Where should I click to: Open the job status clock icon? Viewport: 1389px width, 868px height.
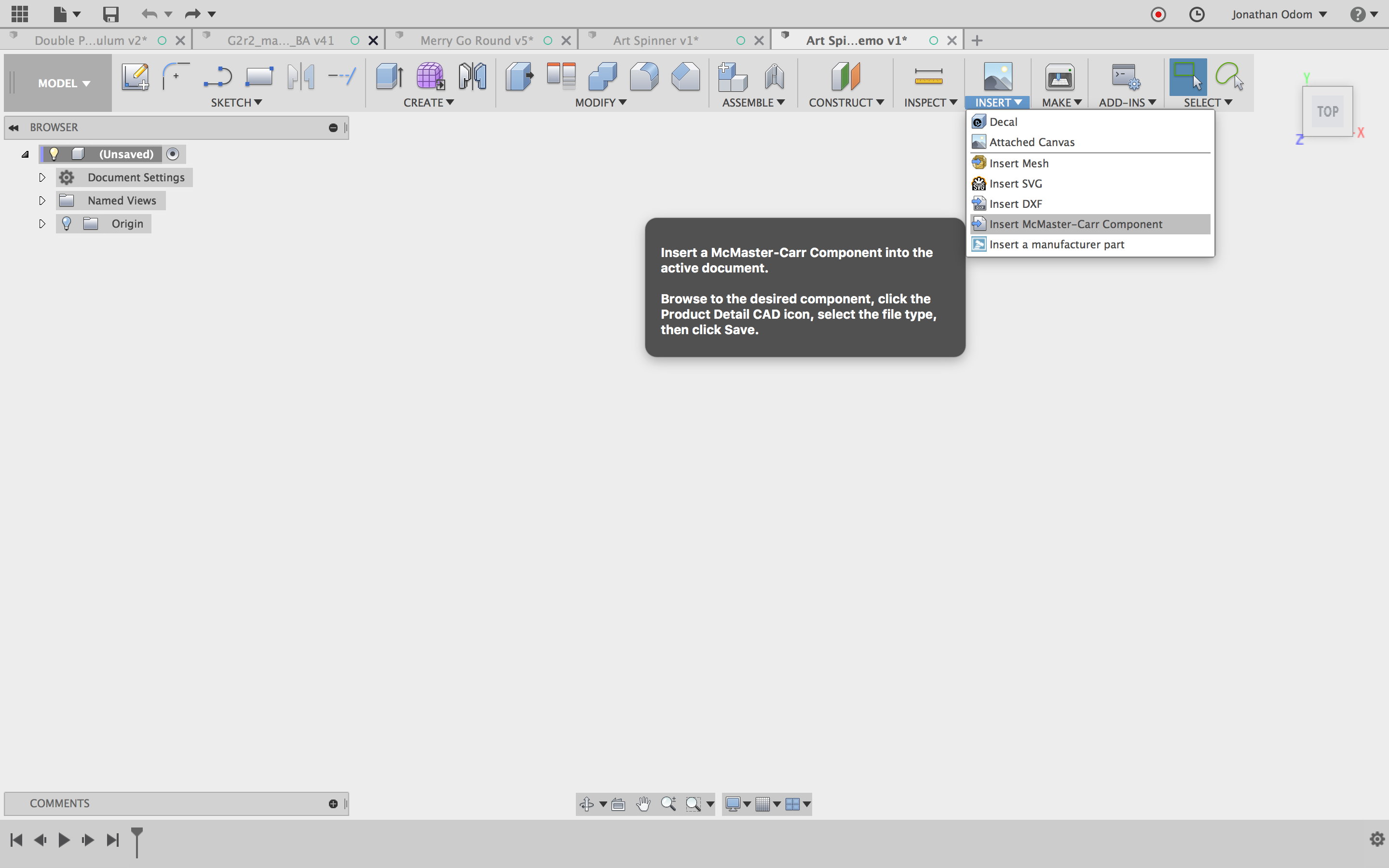point(1197,14)
